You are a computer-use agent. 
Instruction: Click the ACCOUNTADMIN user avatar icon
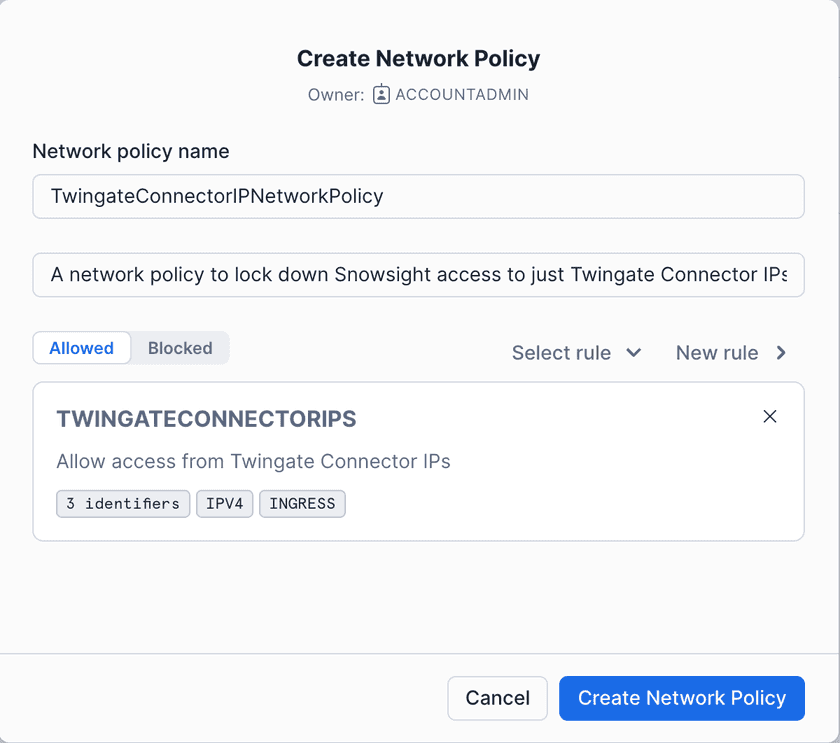tap(381, 95)
